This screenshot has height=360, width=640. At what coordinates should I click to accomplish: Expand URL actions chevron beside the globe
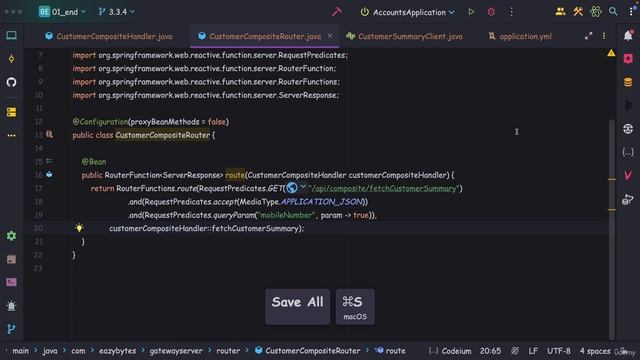tap(303, 187)
